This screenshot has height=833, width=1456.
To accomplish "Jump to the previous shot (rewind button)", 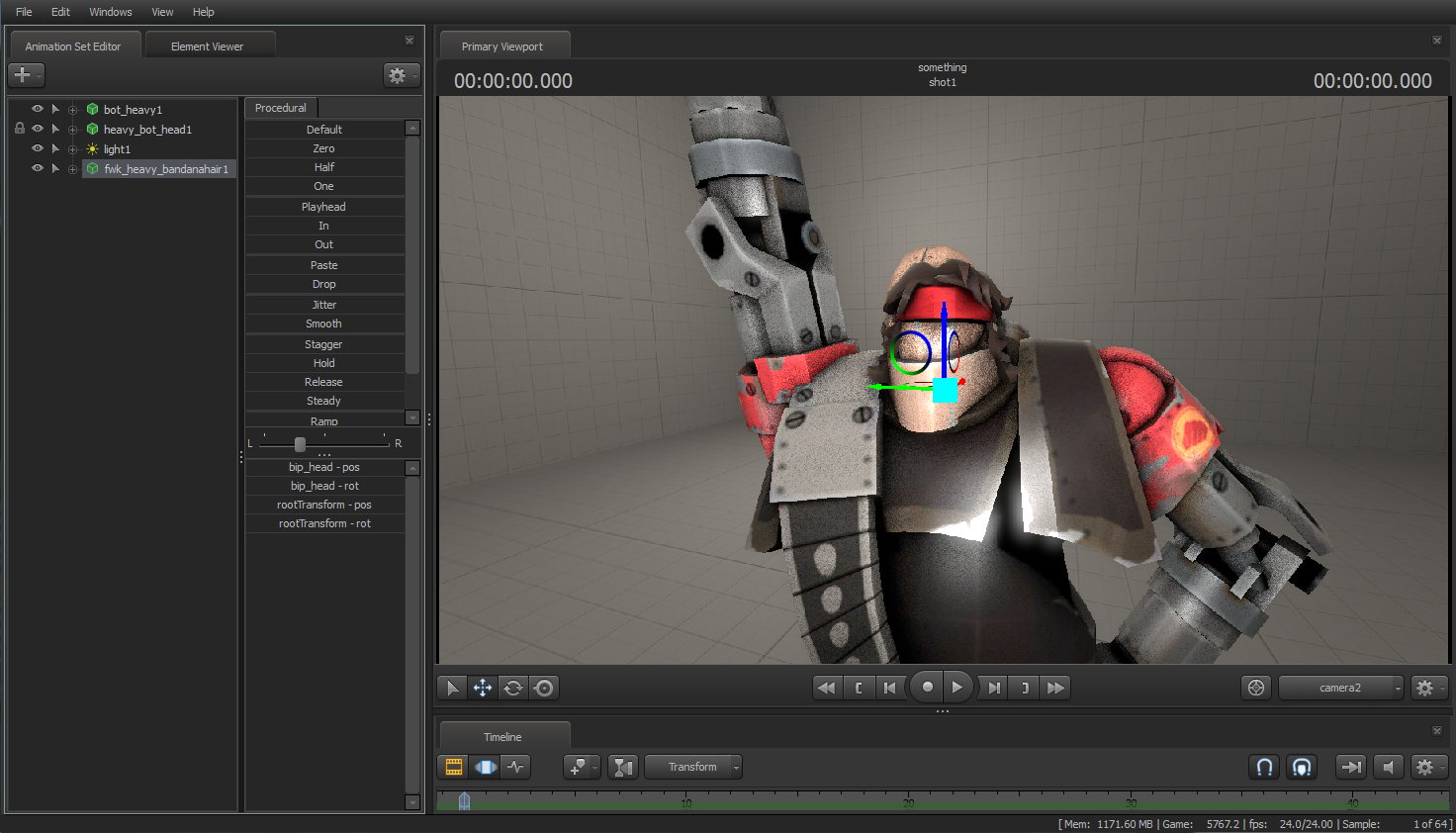I will click(x=827, y=688).
